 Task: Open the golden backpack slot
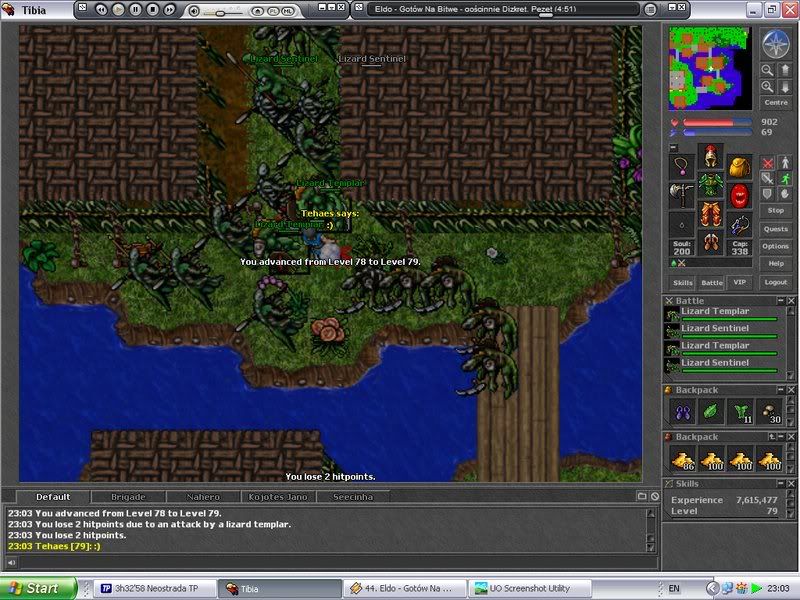pos(739,167)
